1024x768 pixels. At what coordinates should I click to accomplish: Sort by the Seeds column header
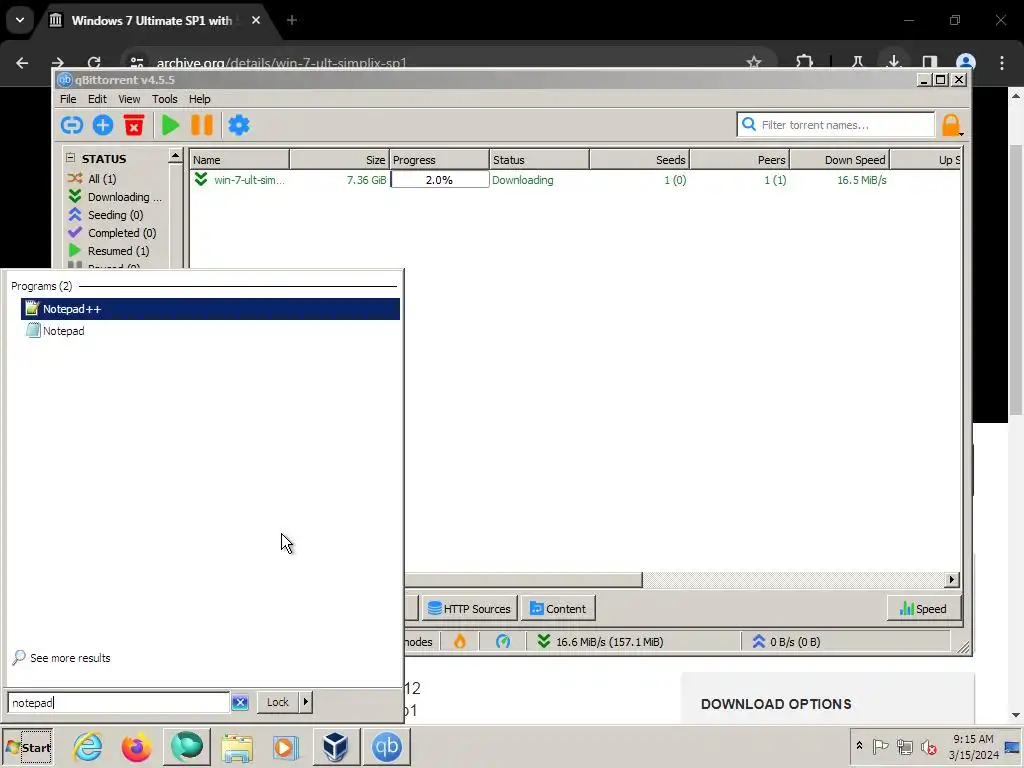tap(640, 159)
